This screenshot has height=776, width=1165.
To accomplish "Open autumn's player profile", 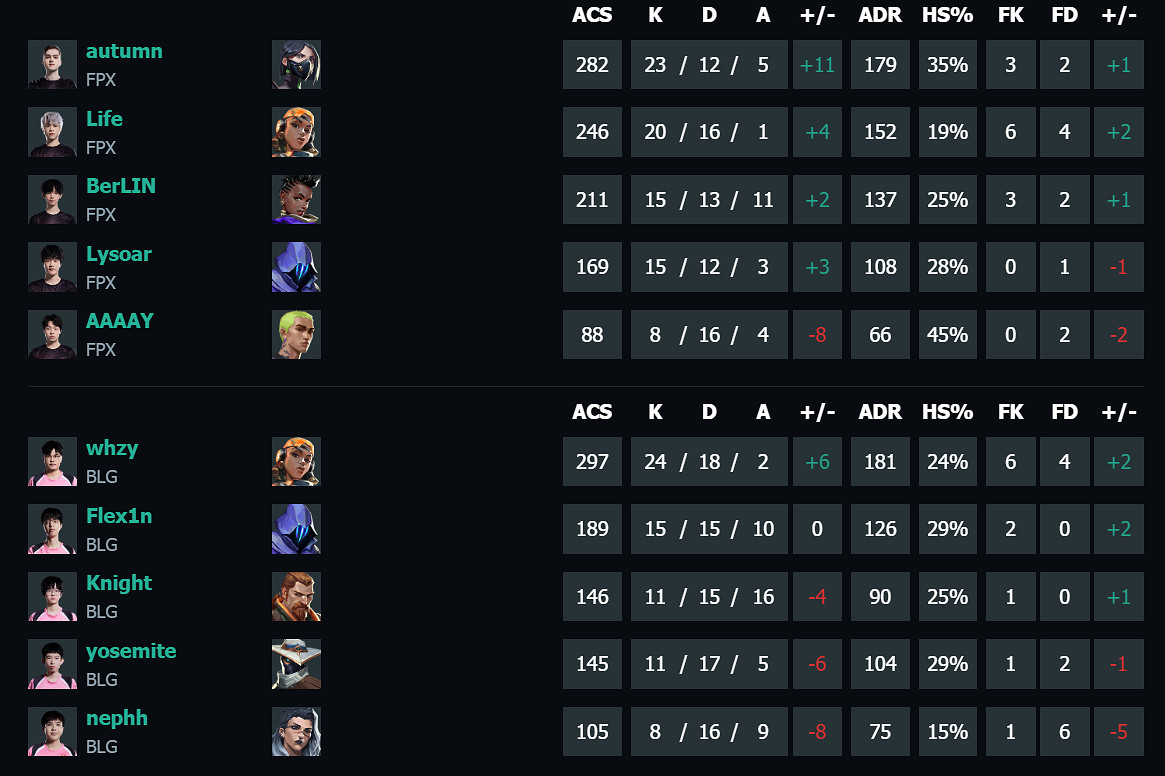I will pyautogui.click(x=124, y=50).
